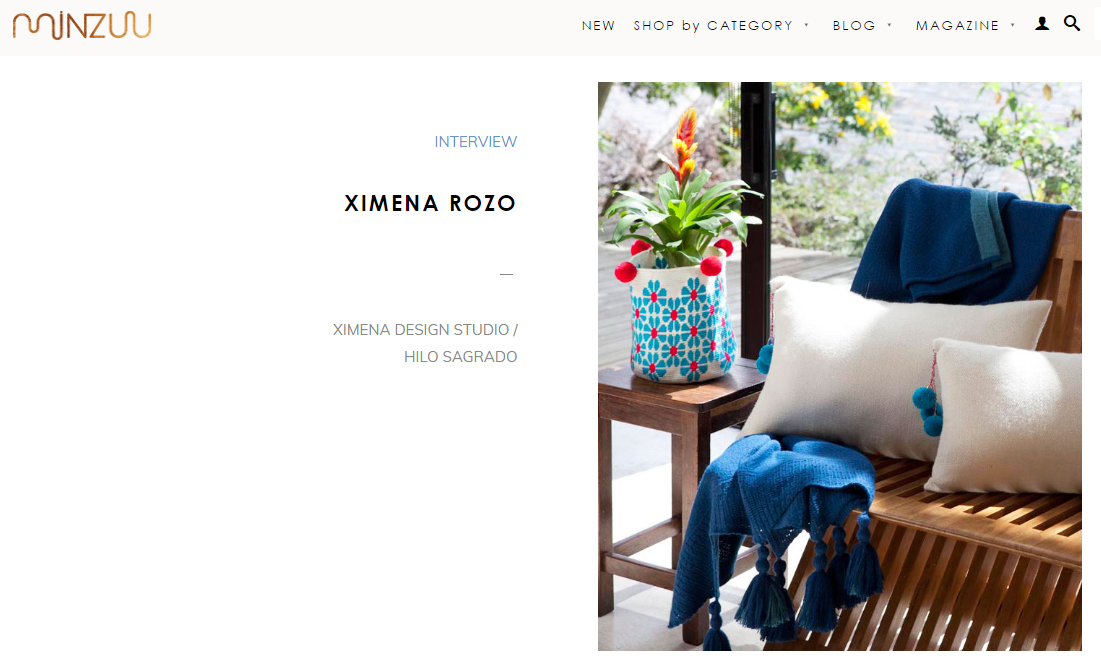This screenshot has height=671, width=1101.
Task: Click the blue tasseled throw blanket
Action: click(772, 526)
